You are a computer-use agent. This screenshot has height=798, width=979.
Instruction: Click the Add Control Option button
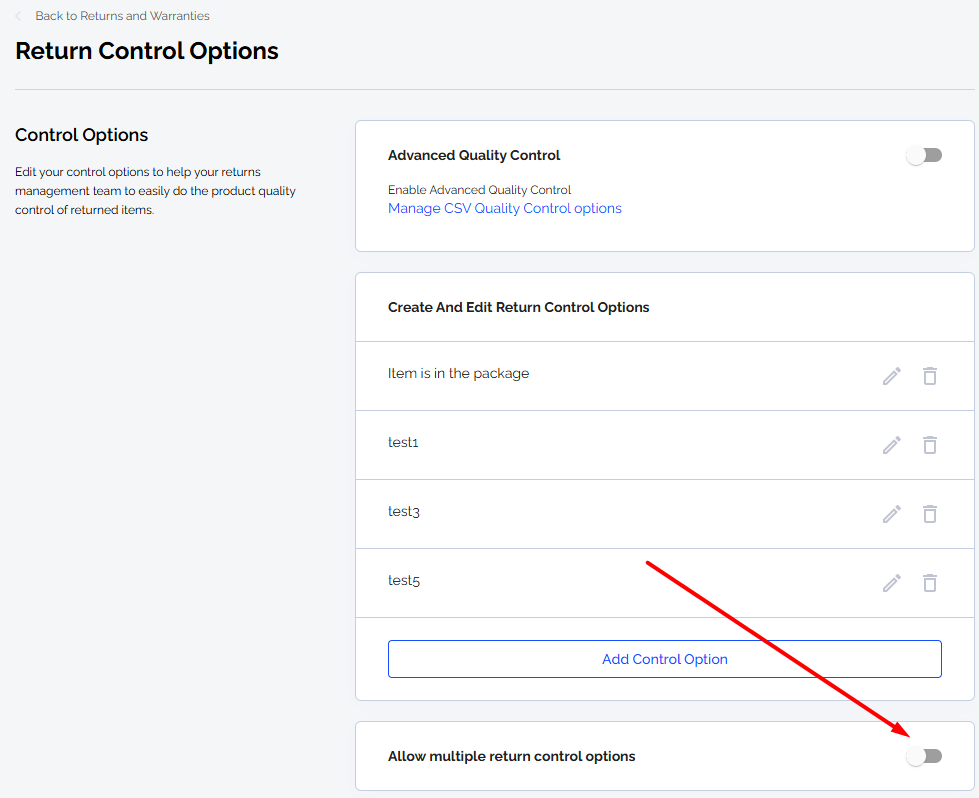click(664, 659)
